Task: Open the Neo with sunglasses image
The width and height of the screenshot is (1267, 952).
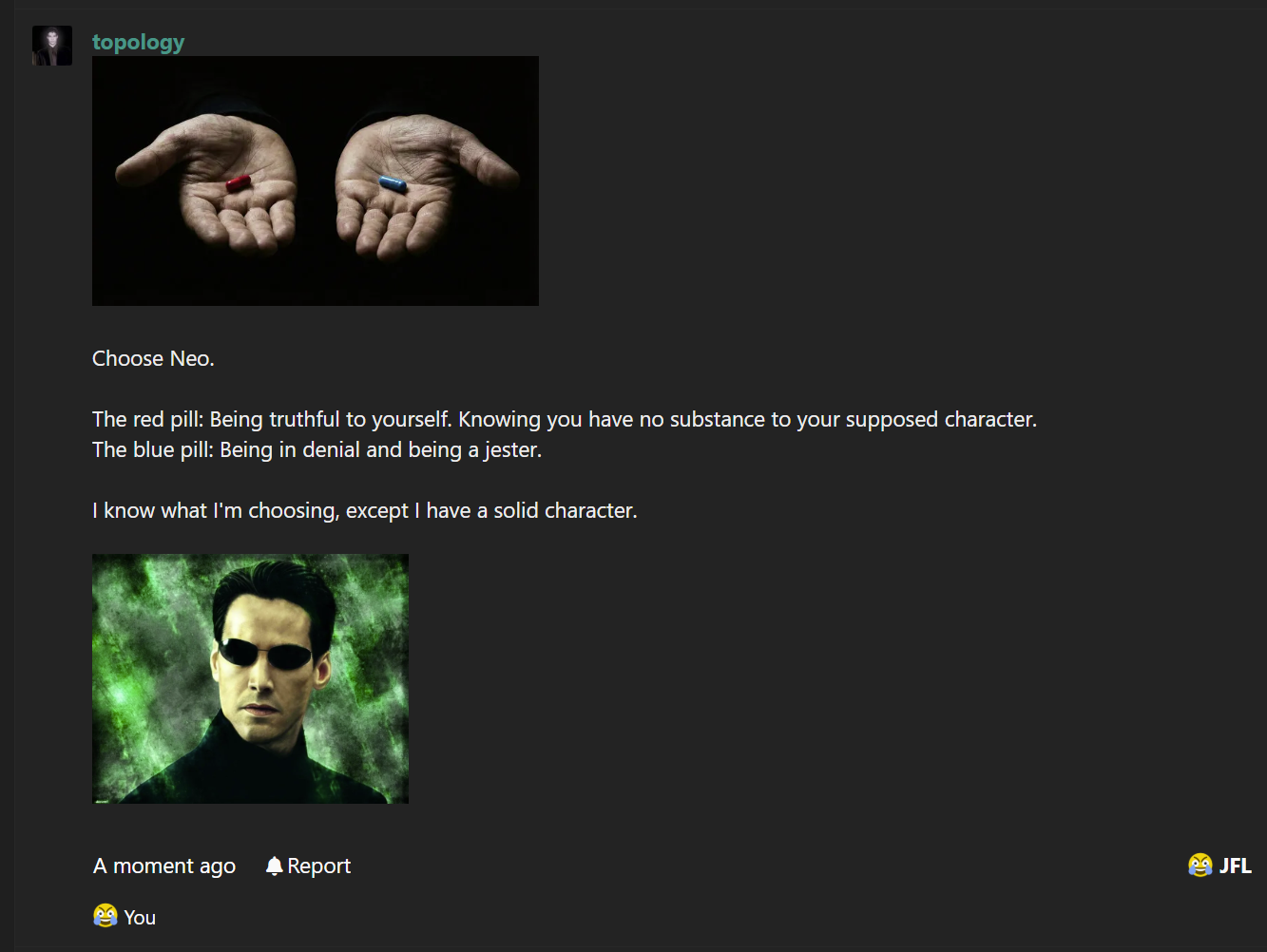Action: click(250, 678)
